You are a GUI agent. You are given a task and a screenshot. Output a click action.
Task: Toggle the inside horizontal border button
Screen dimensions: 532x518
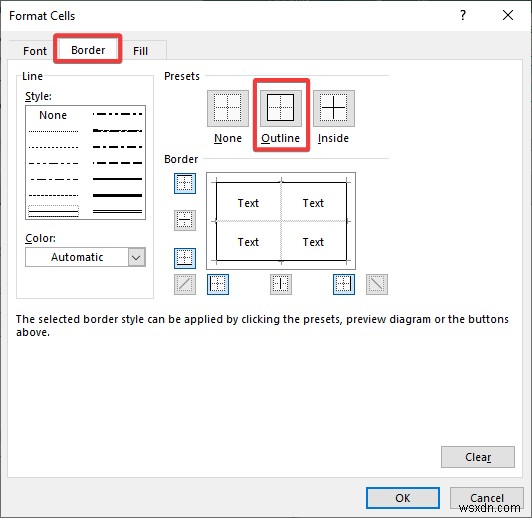(185, 220)
